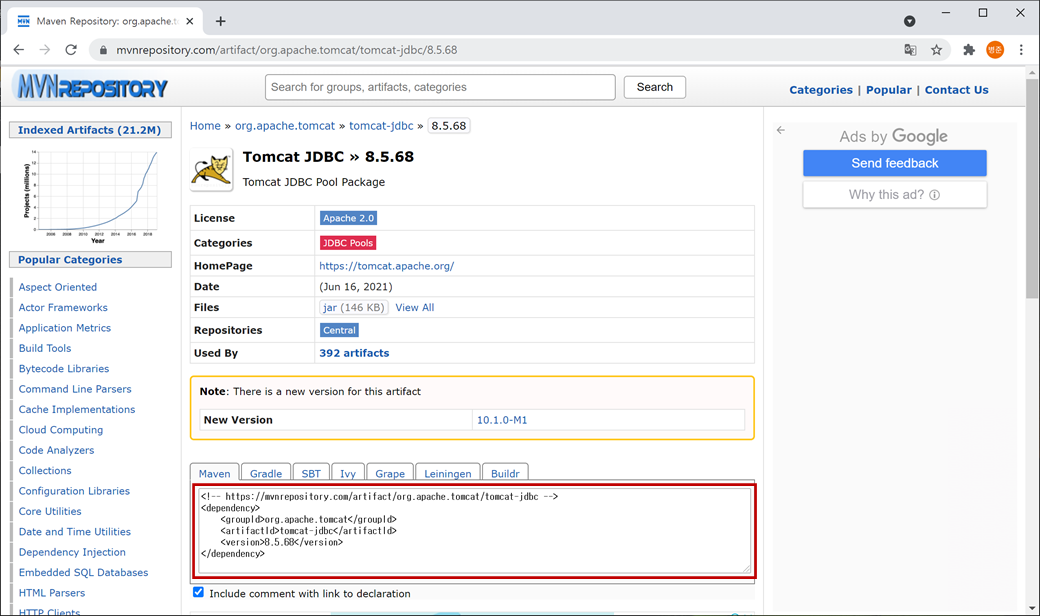Viewport: 1040px width, 616px height.
Task: Click View All files link
Action: 415,308
